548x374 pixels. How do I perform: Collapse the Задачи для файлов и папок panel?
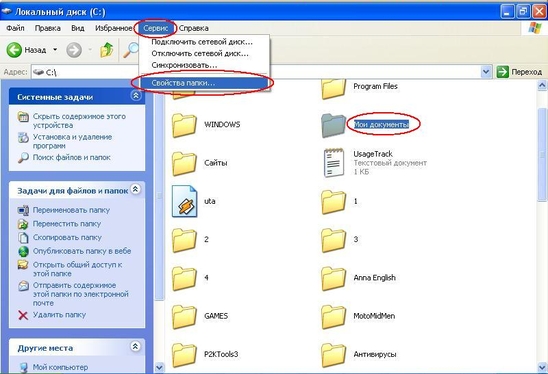coord(136,189)
